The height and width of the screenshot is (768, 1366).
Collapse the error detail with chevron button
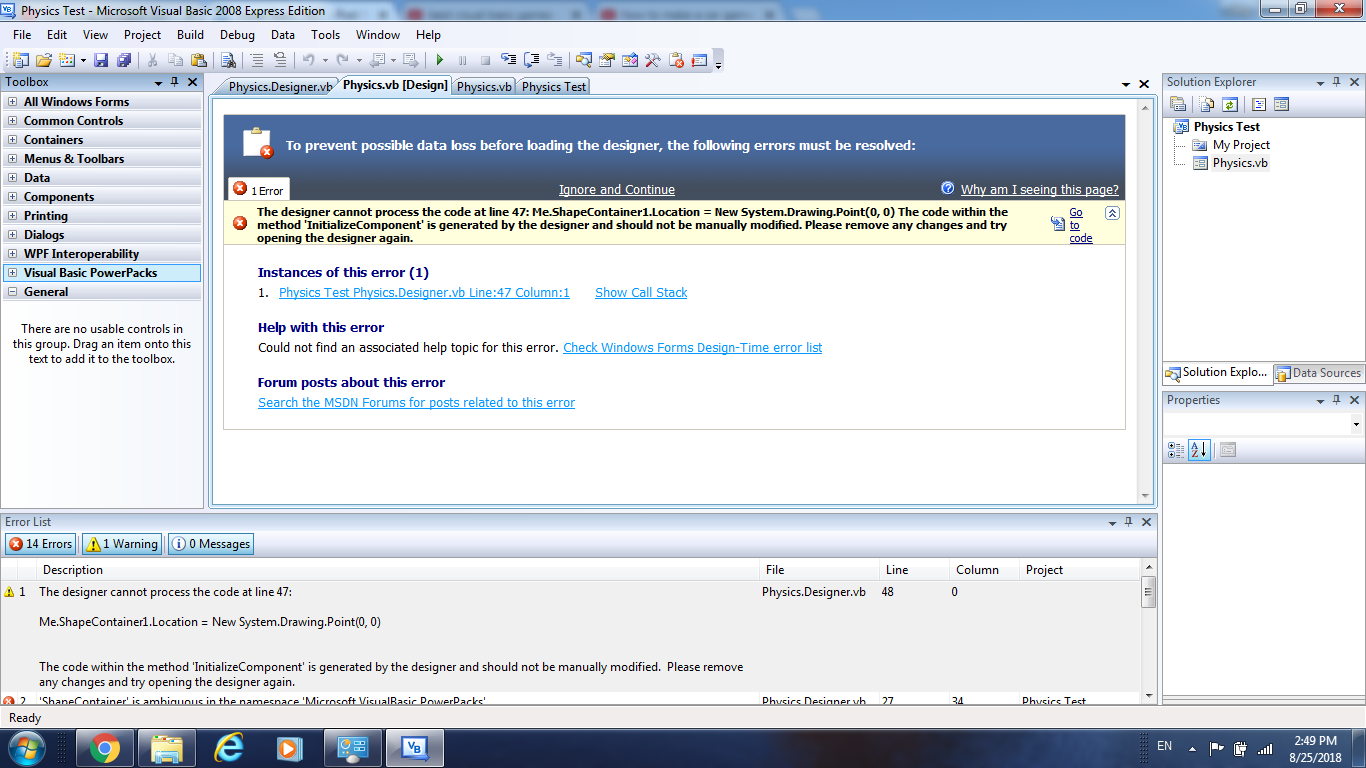(x=1112, y=213)
